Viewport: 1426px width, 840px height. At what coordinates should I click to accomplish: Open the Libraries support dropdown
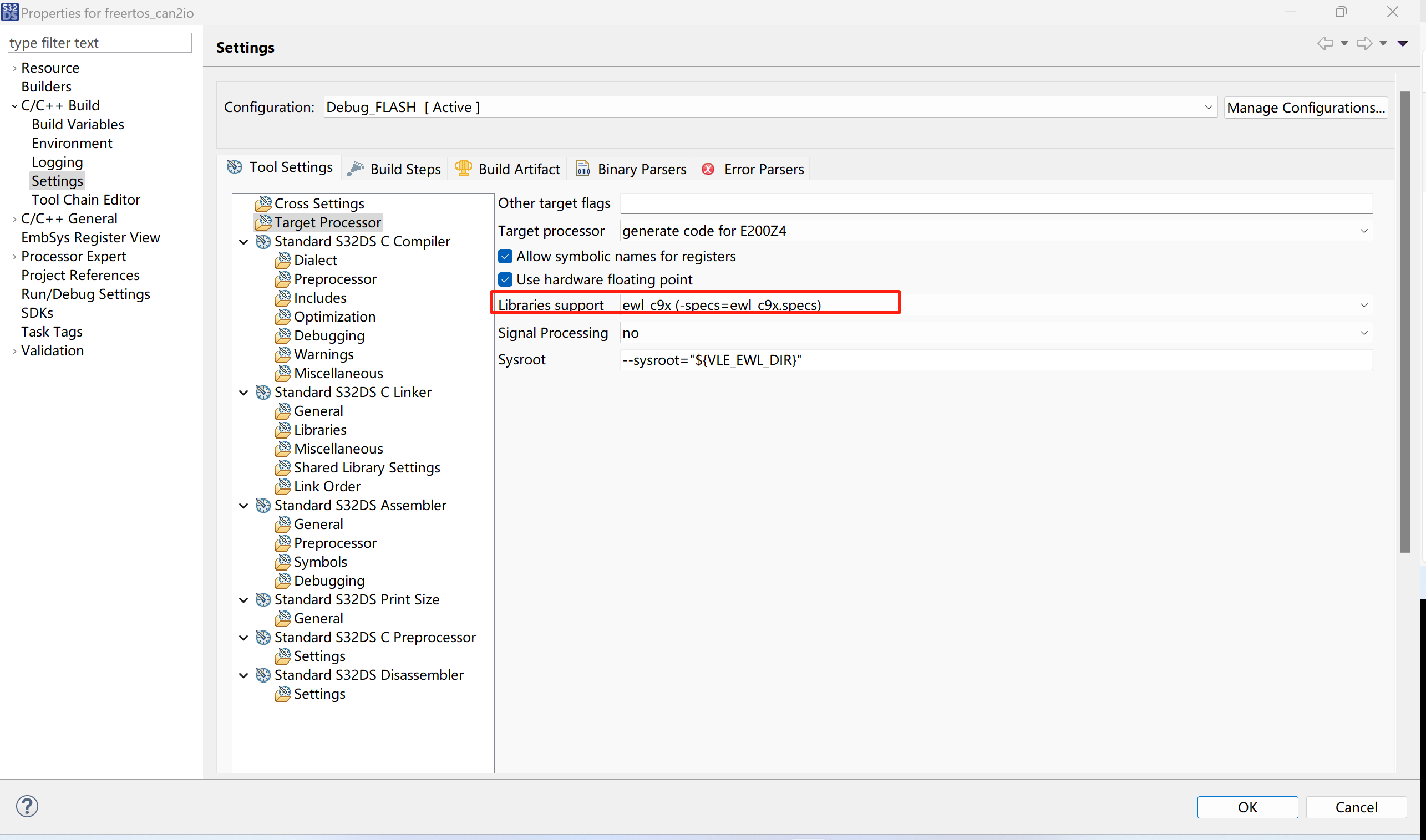pyautogui.click(x=996, y=305)
